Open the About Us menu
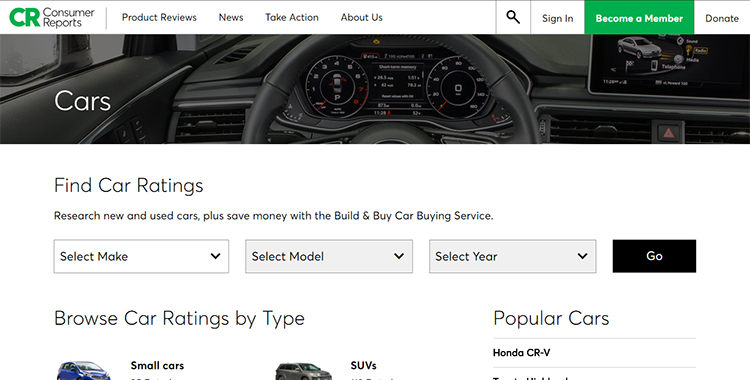Viewport: 750px width, 380px height. (362, 17)
